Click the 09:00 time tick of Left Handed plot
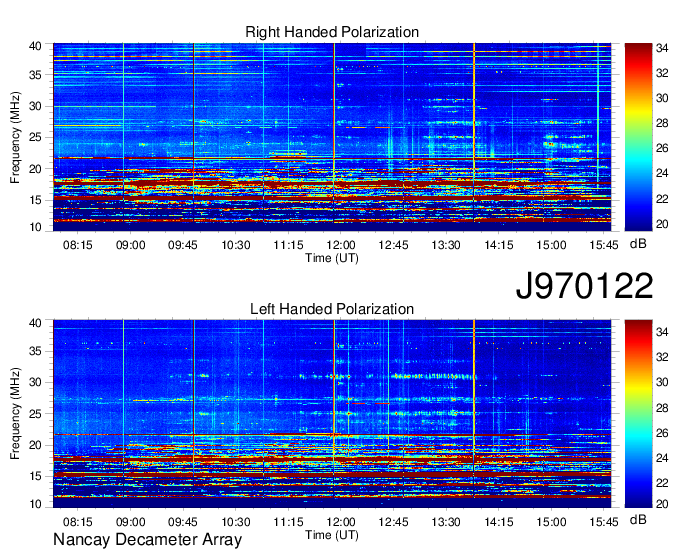The width and height of the screenshot is (680, 552). pos(130,522)
